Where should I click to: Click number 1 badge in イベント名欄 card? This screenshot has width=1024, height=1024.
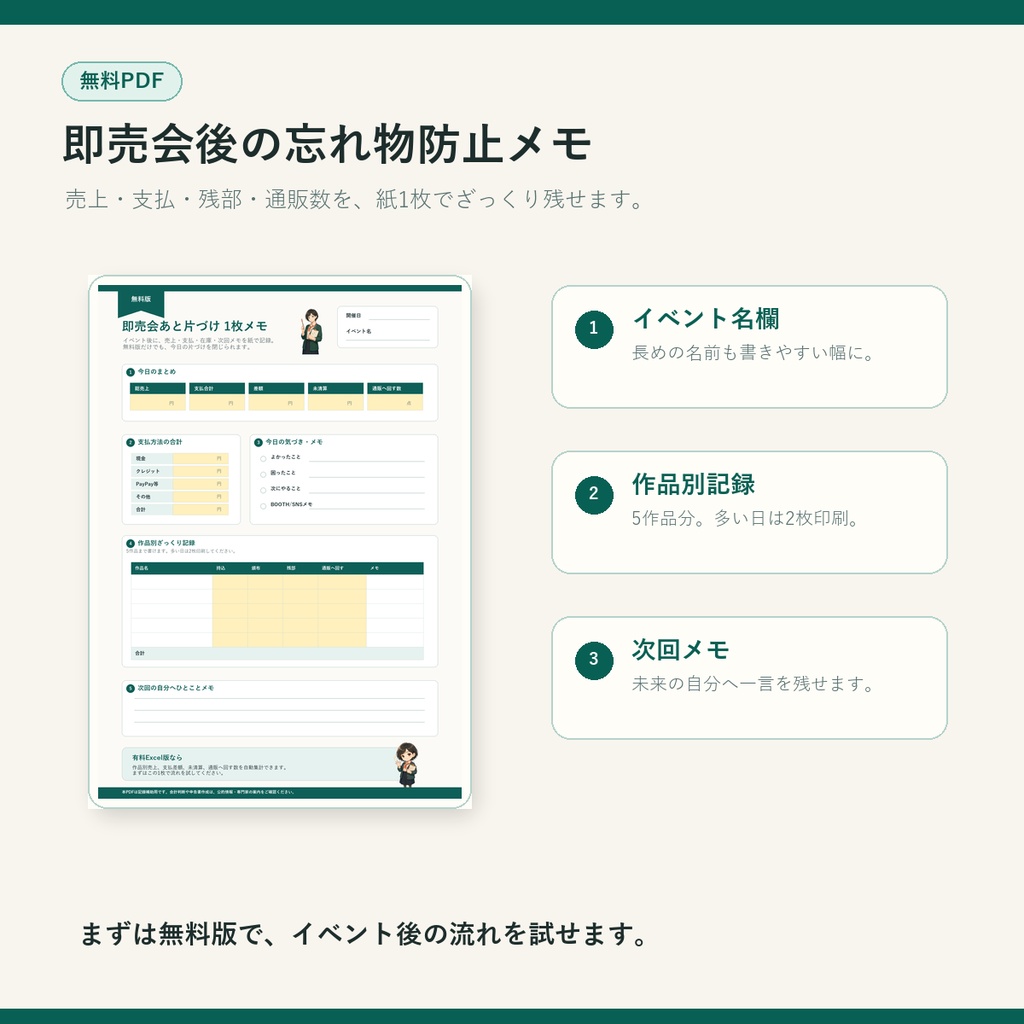click(594, 329)
